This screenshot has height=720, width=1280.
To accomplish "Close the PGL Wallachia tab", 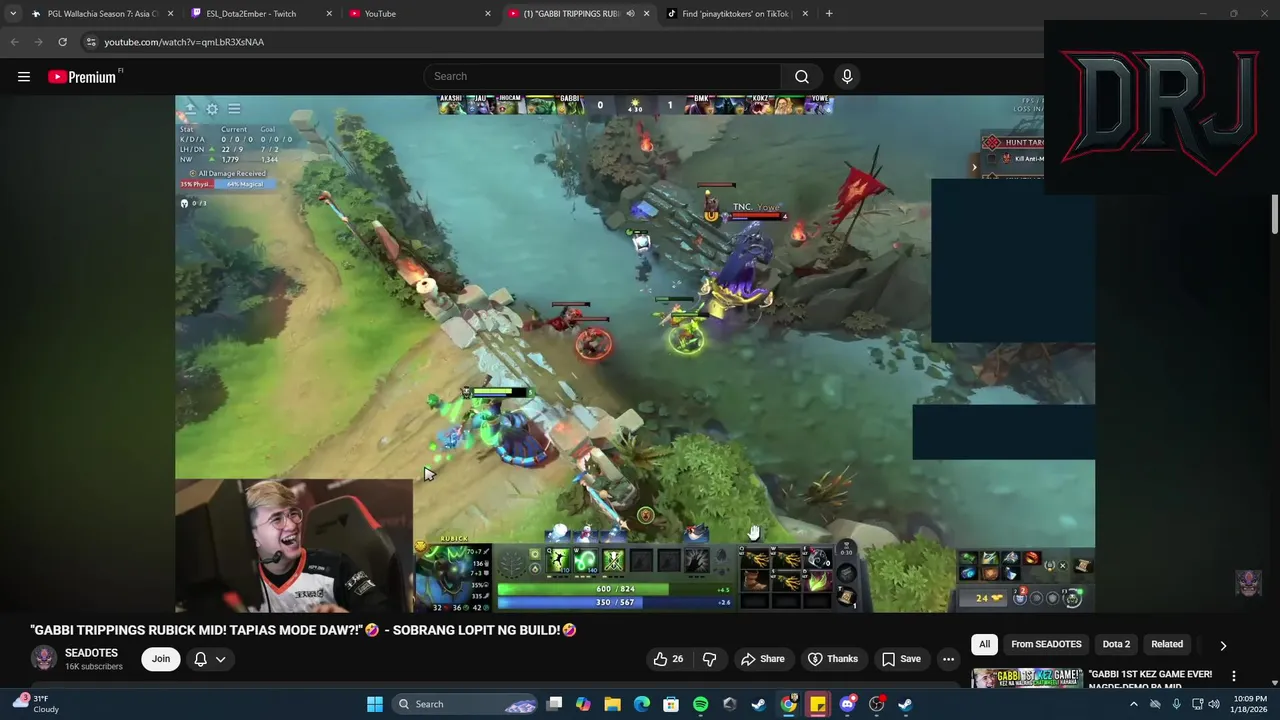I will click(x=170, y=14).
